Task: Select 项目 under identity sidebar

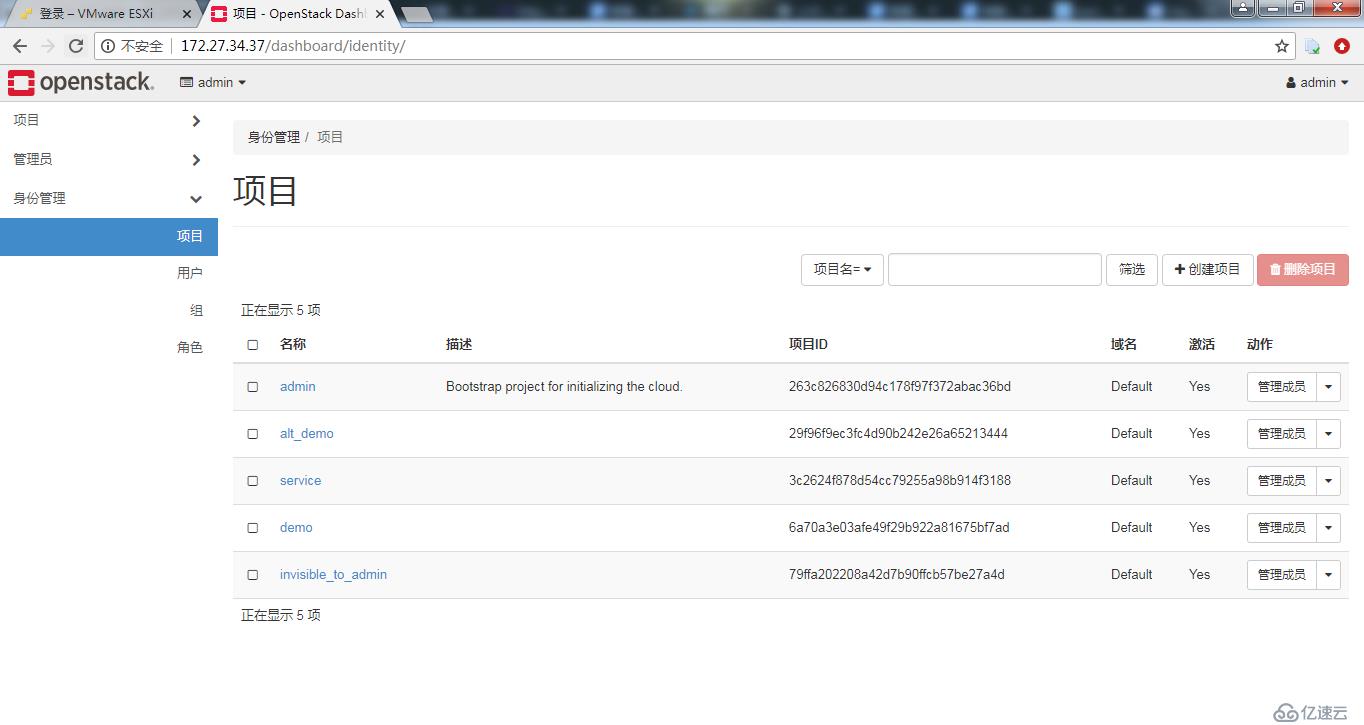Action: point(109,237)
